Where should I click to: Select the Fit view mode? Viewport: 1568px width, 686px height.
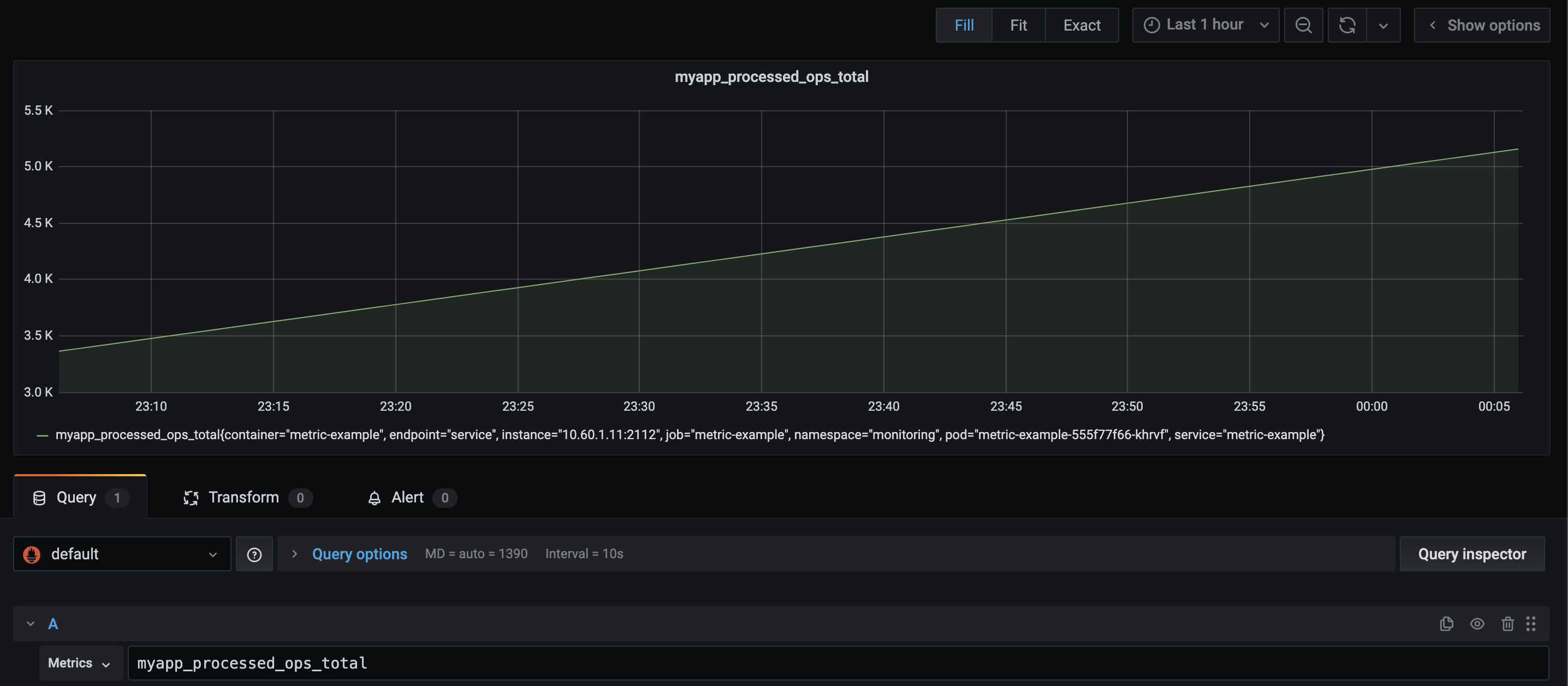[x=1018, y=25]
